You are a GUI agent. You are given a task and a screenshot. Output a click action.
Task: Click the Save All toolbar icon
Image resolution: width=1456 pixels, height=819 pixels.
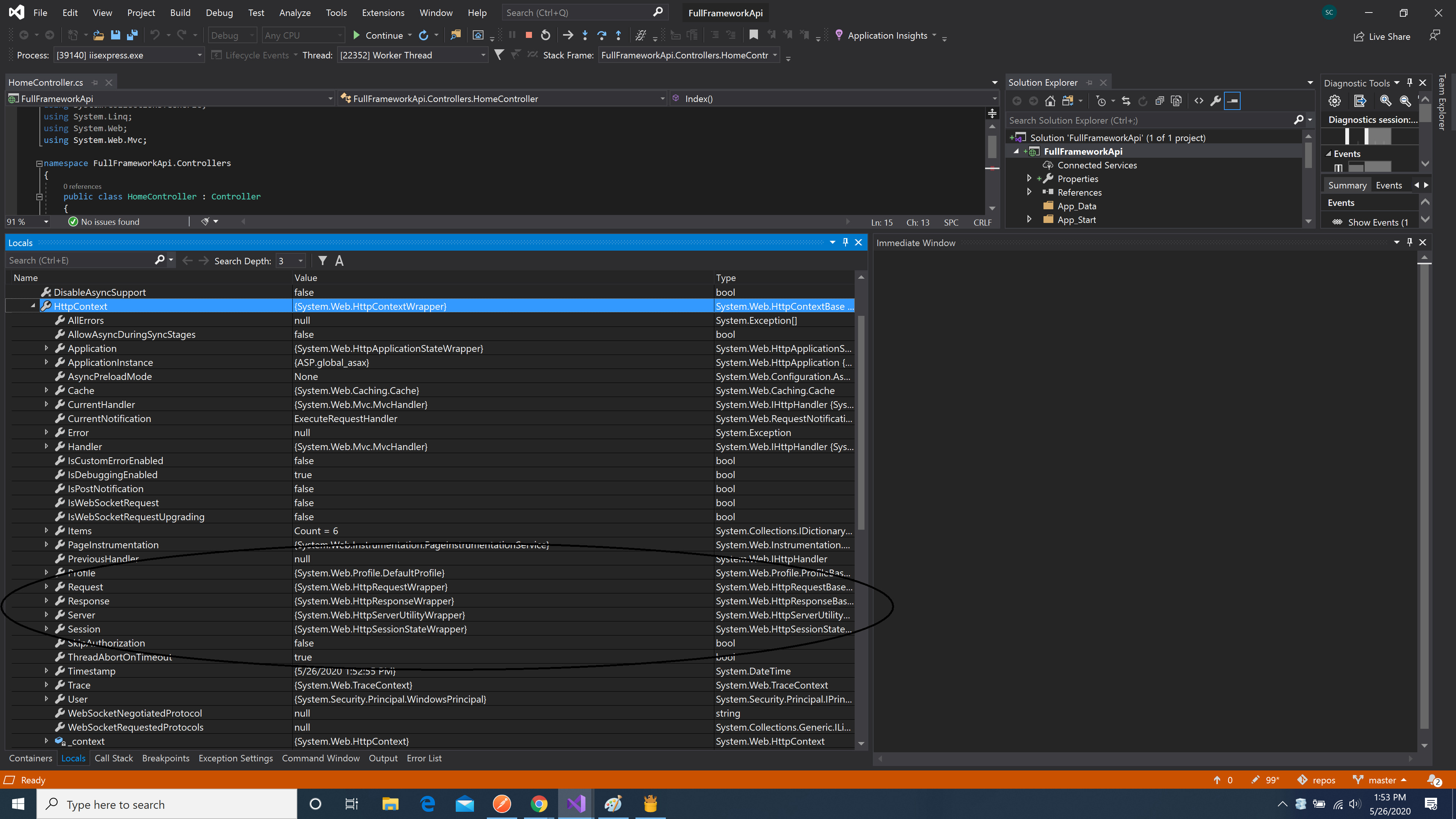[132, 35]
